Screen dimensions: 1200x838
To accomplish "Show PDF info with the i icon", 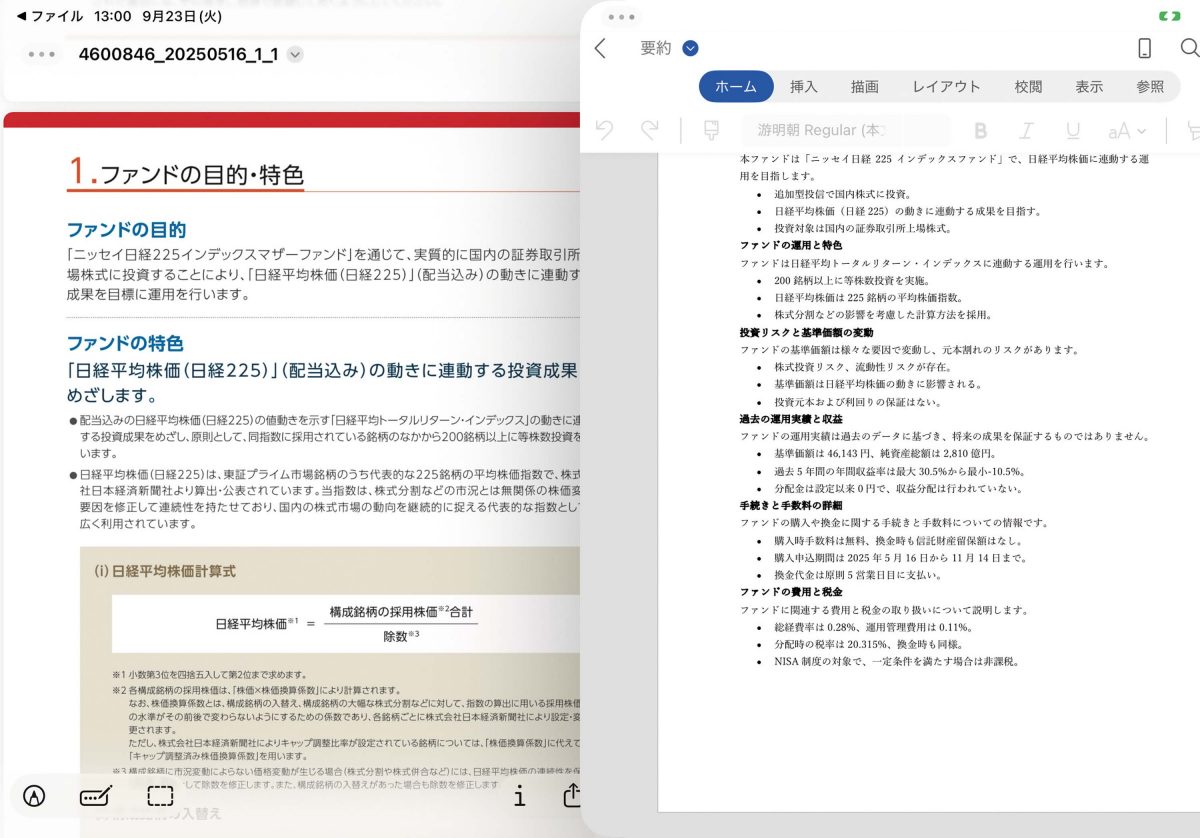I will coord(519,796).
